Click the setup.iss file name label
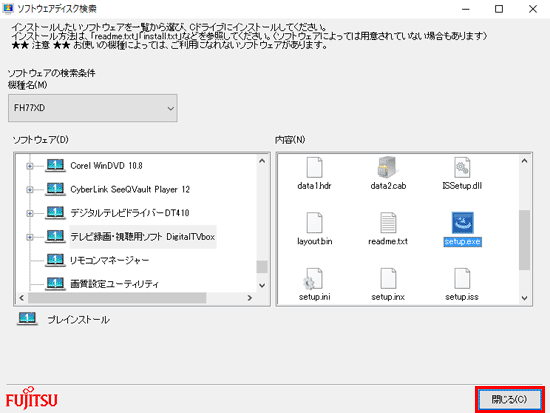Viewport: 550px width, 413px height. [462, 297]
